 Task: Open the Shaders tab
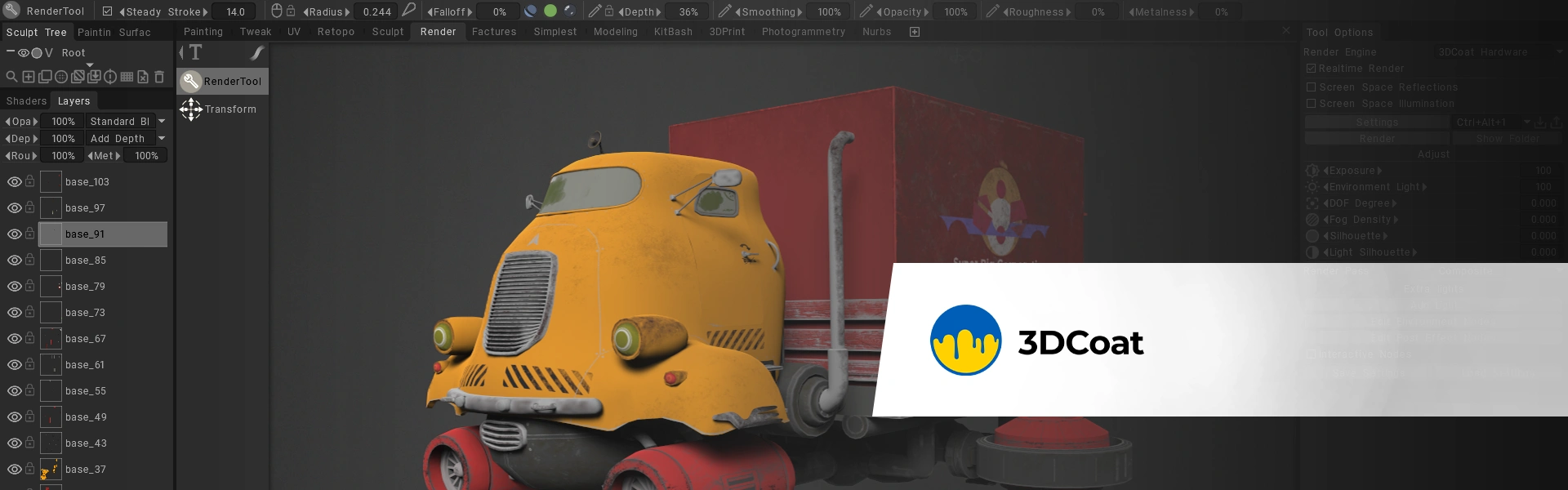pos(26,101)
